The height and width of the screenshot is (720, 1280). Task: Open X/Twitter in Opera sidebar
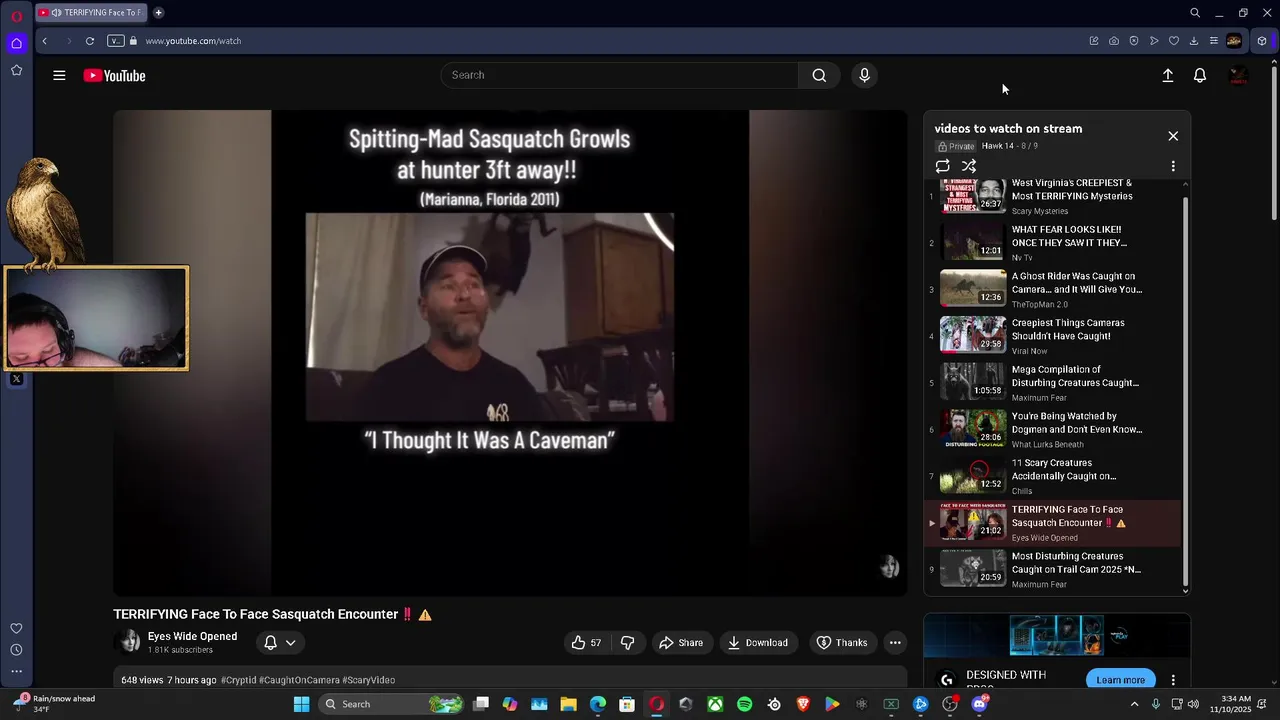(x=16, y=379)
